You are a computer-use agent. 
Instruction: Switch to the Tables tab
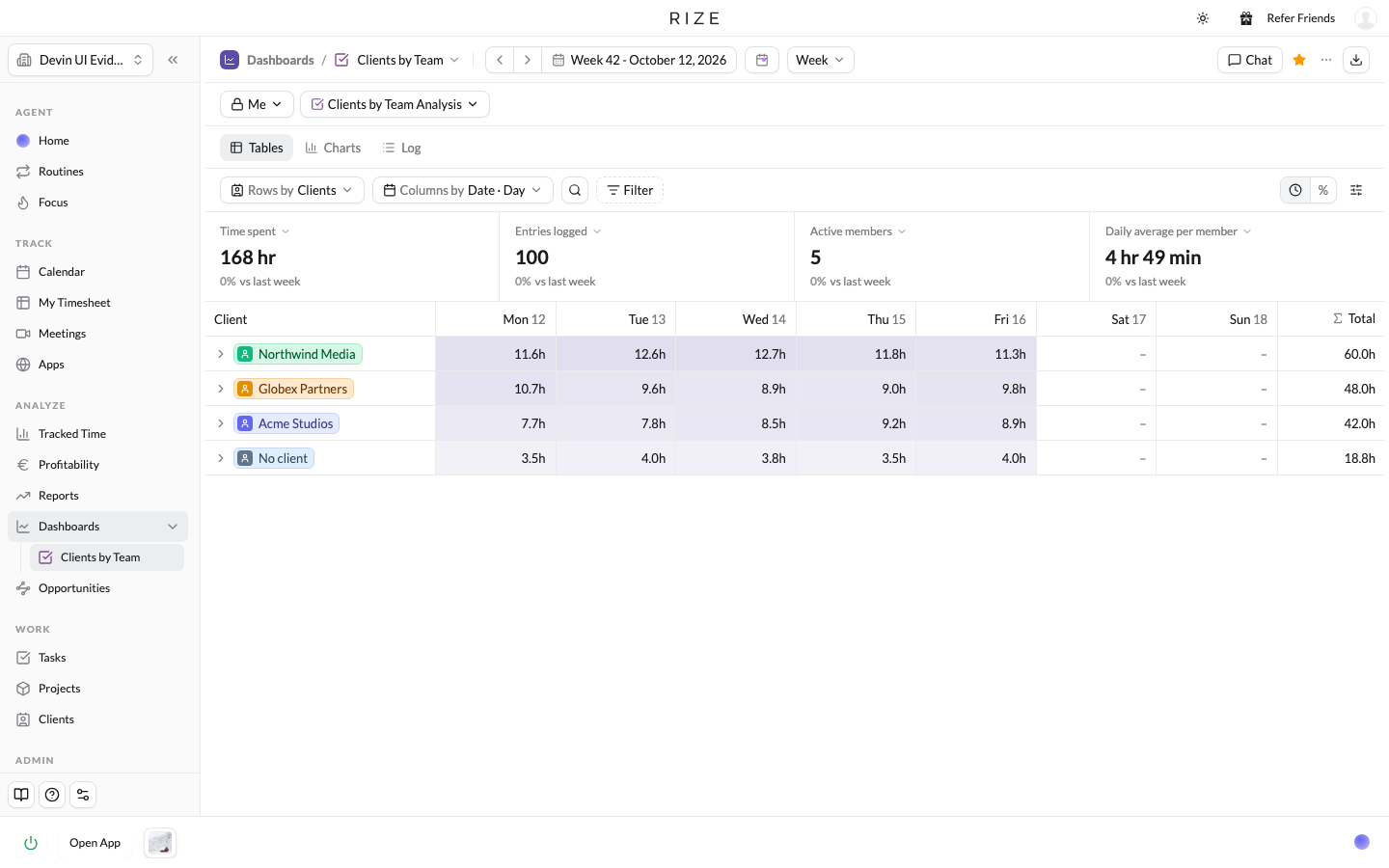(257, 148)
